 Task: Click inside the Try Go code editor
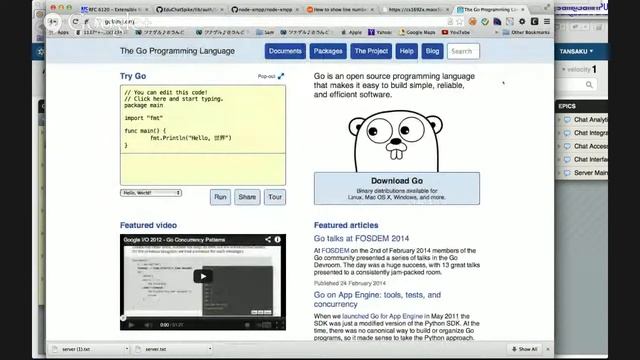click(x=203, y=119)
